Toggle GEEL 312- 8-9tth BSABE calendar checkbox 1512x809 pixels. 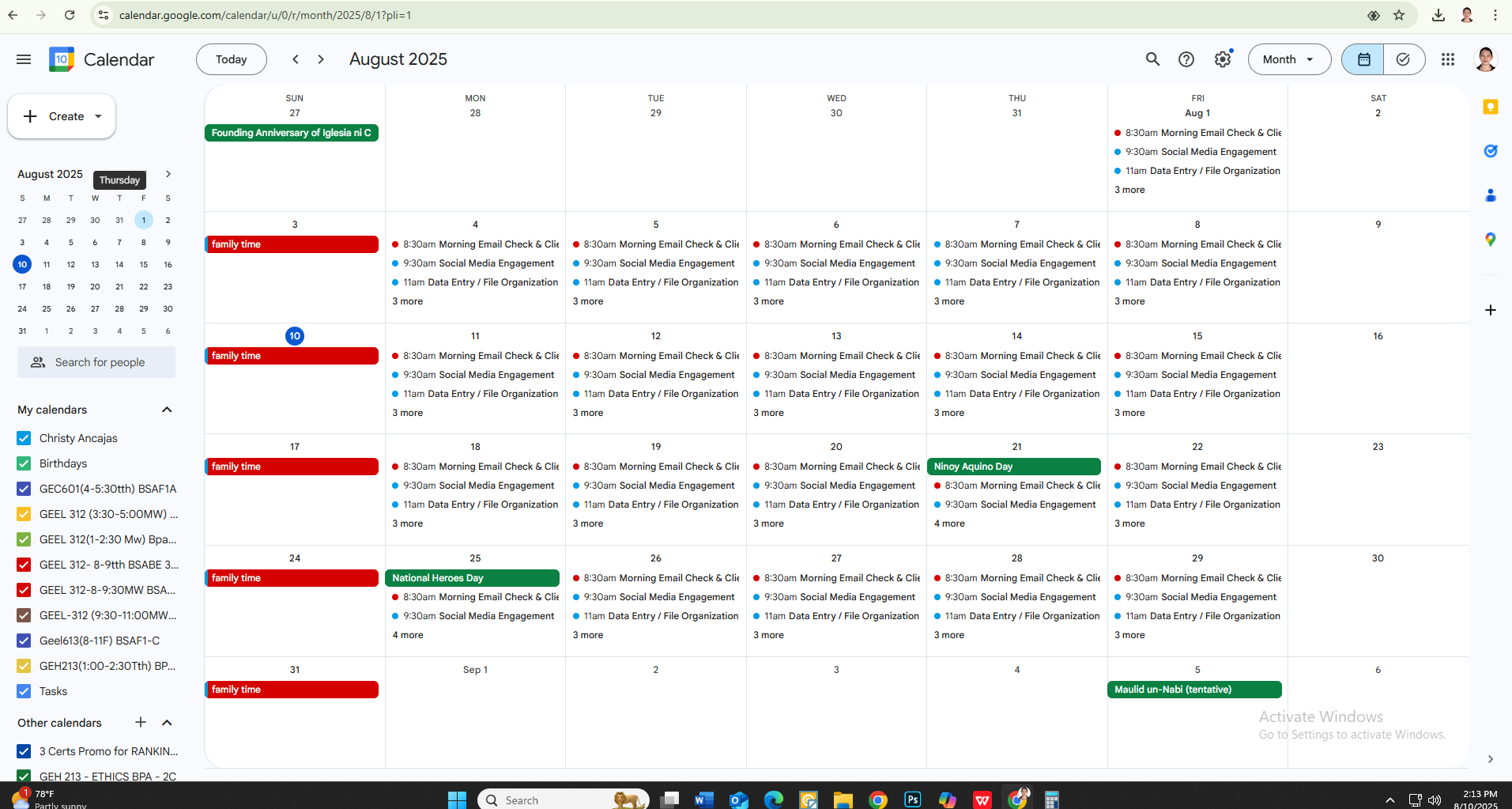[x=24, y=565]
